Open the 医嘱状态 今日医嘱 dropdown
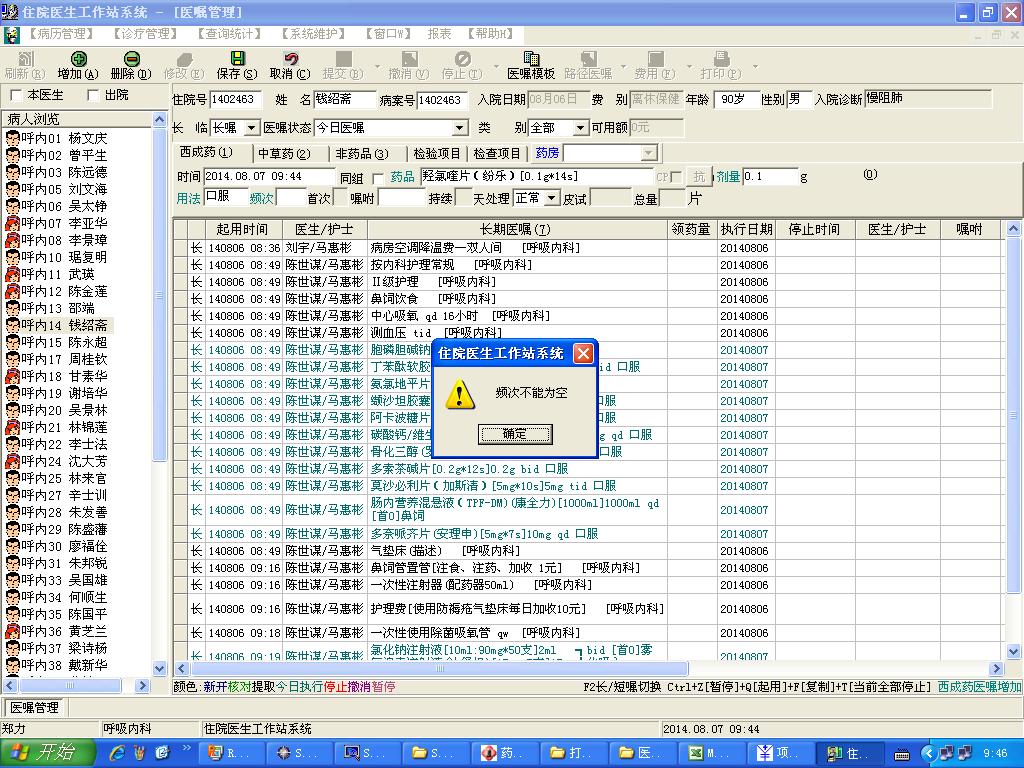 pyautogui.click(x=460, y=128)
